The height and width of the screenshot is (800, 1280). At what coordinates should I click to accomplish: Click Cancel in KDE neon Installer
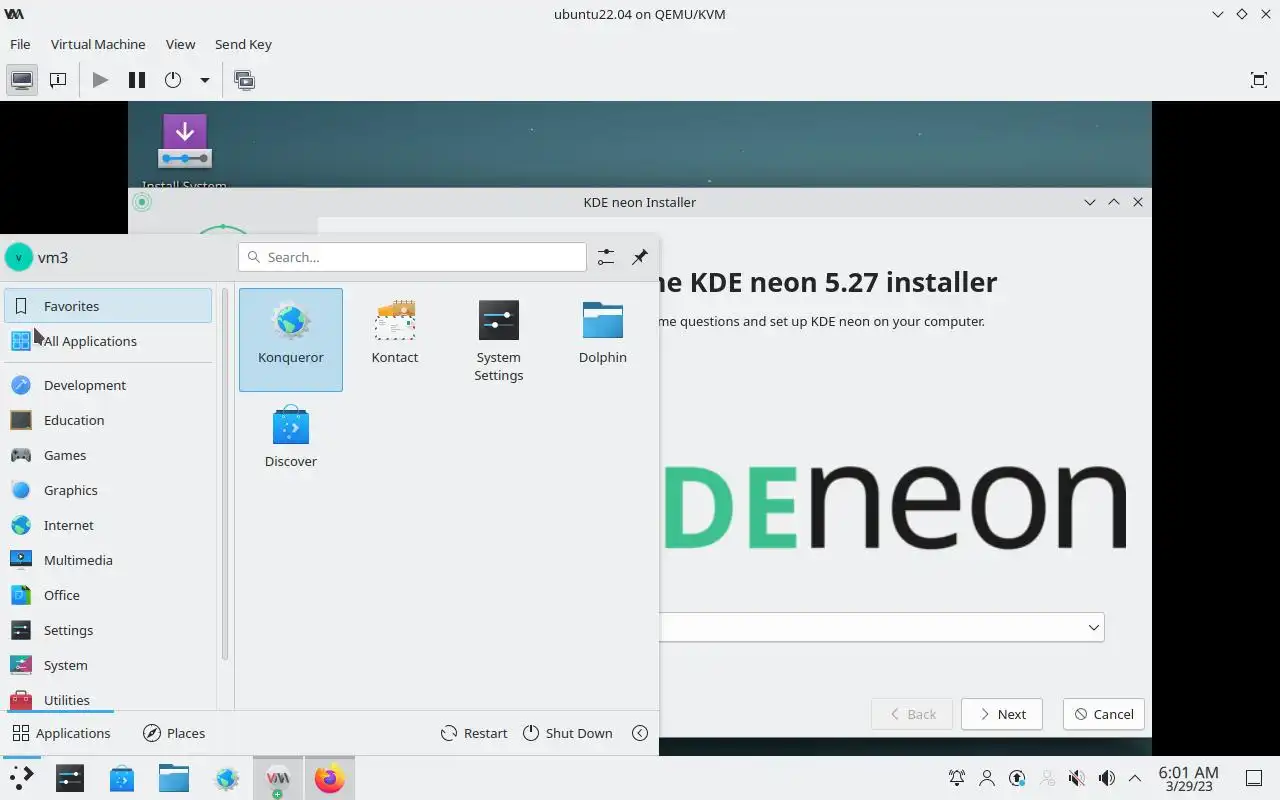(x=1104, y=714)
